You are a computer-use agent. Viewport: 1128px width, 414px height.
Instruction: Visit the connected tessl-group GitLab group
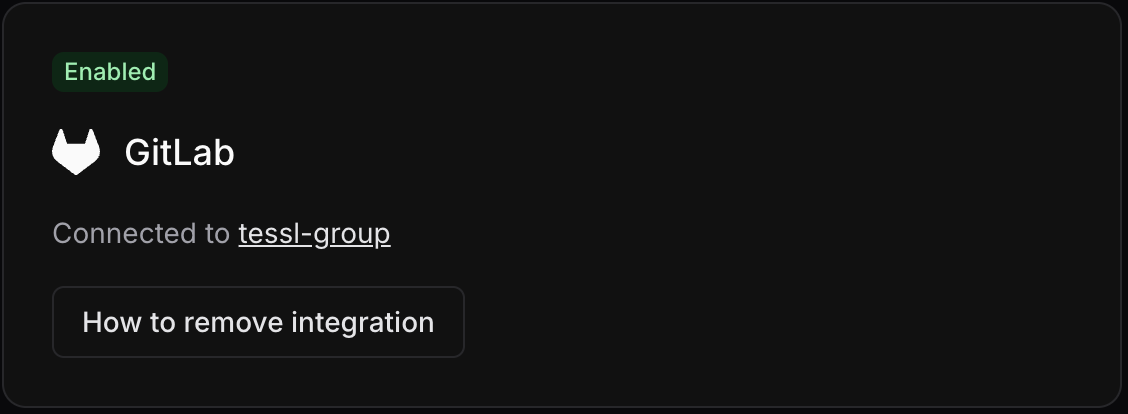(314, 234)
